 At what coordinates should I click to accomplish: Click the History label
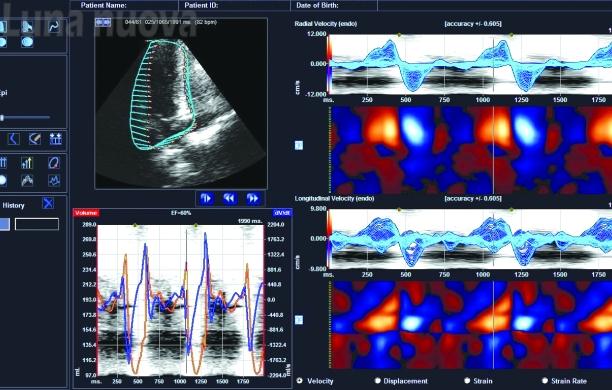point(13,205)
